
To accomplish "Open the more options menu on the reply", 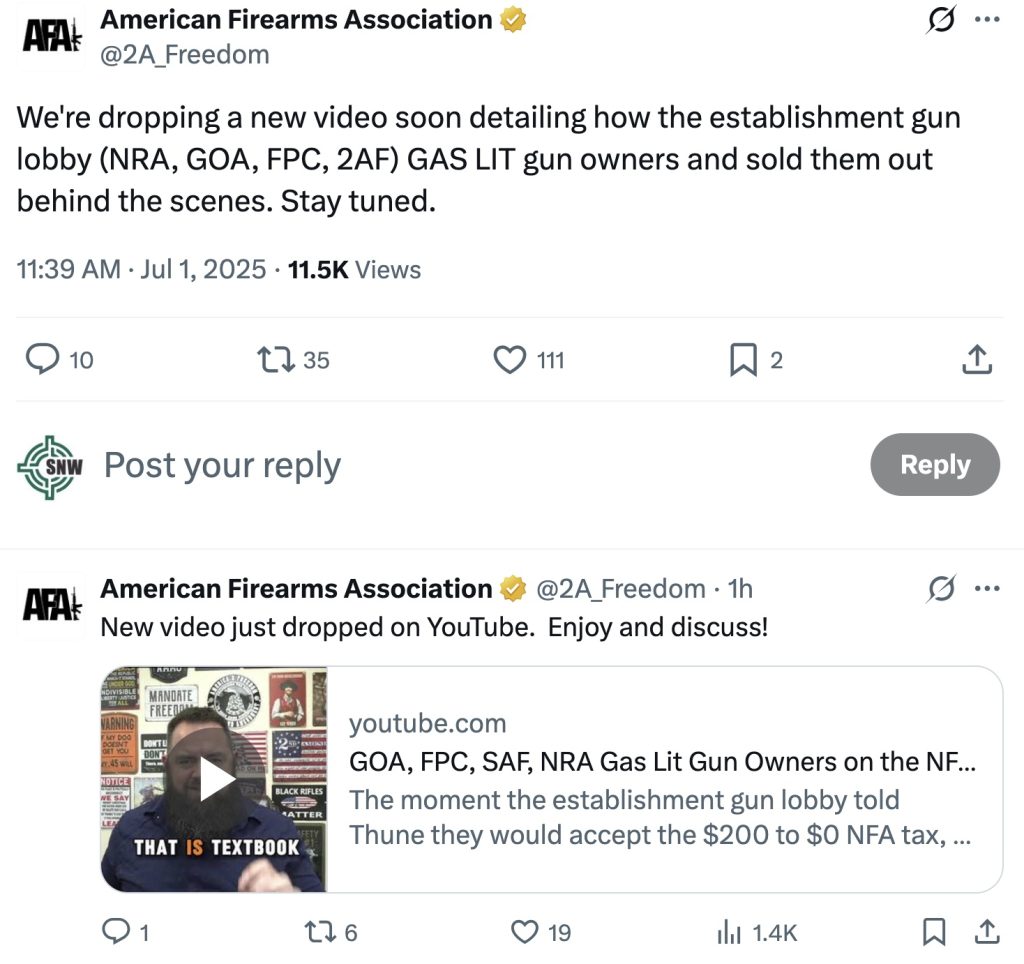I will tap(989, 589).
